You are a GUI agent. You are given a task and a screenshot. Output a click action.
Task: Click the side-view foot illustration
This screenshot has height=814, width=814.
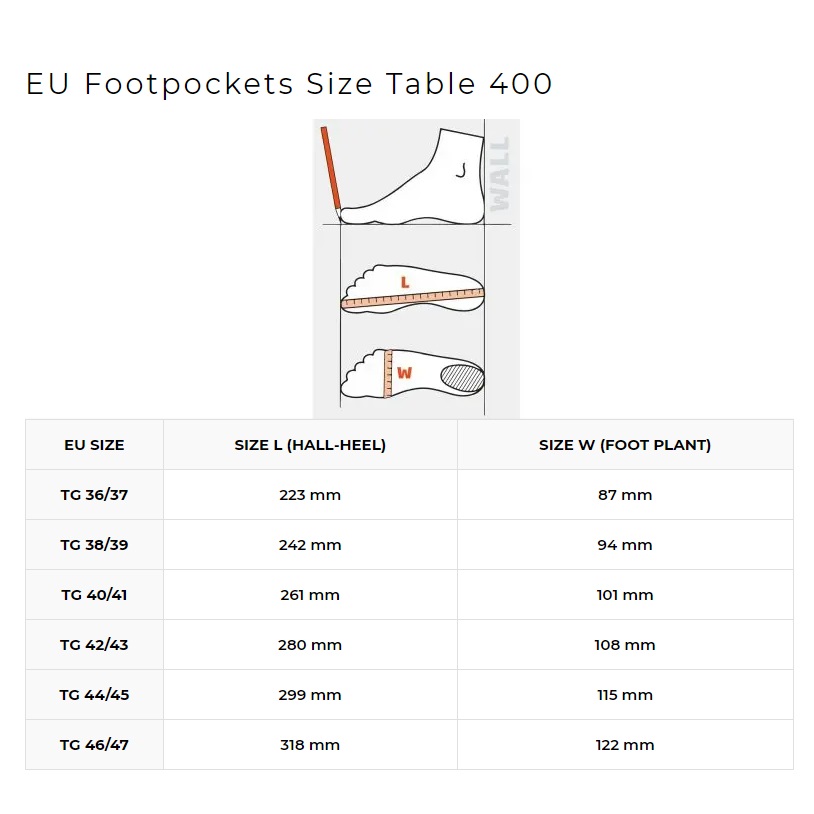click(420, 180)
